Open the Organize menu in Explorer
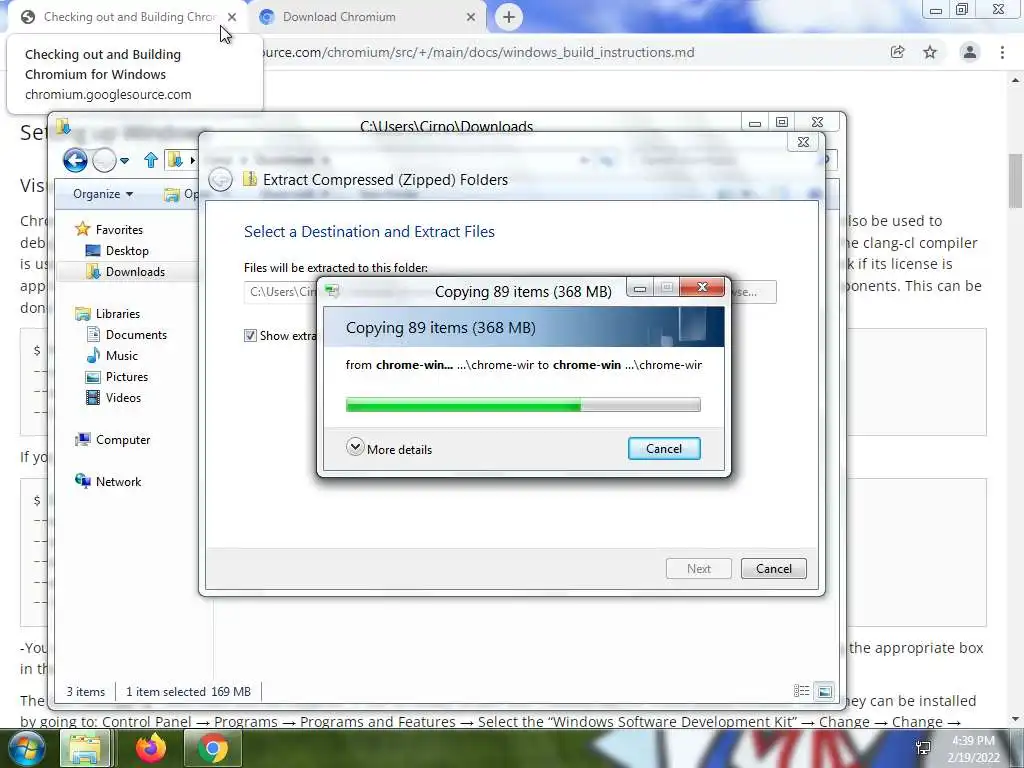This screenshot has width=1024, height=768. (x=103, y=194)
